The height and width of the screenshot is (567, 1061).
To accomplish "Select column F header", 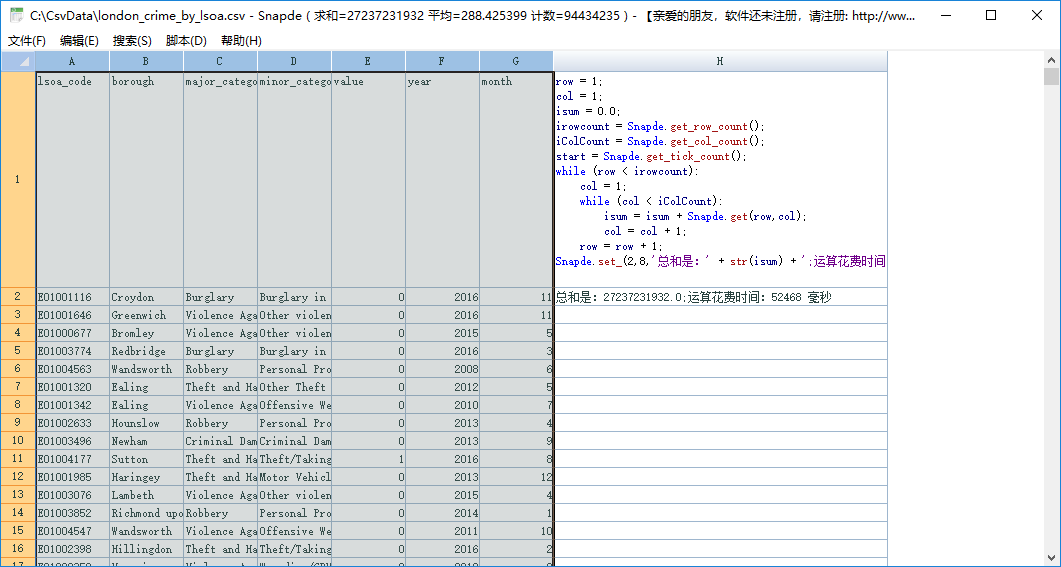I will click(x=442, y=61).
